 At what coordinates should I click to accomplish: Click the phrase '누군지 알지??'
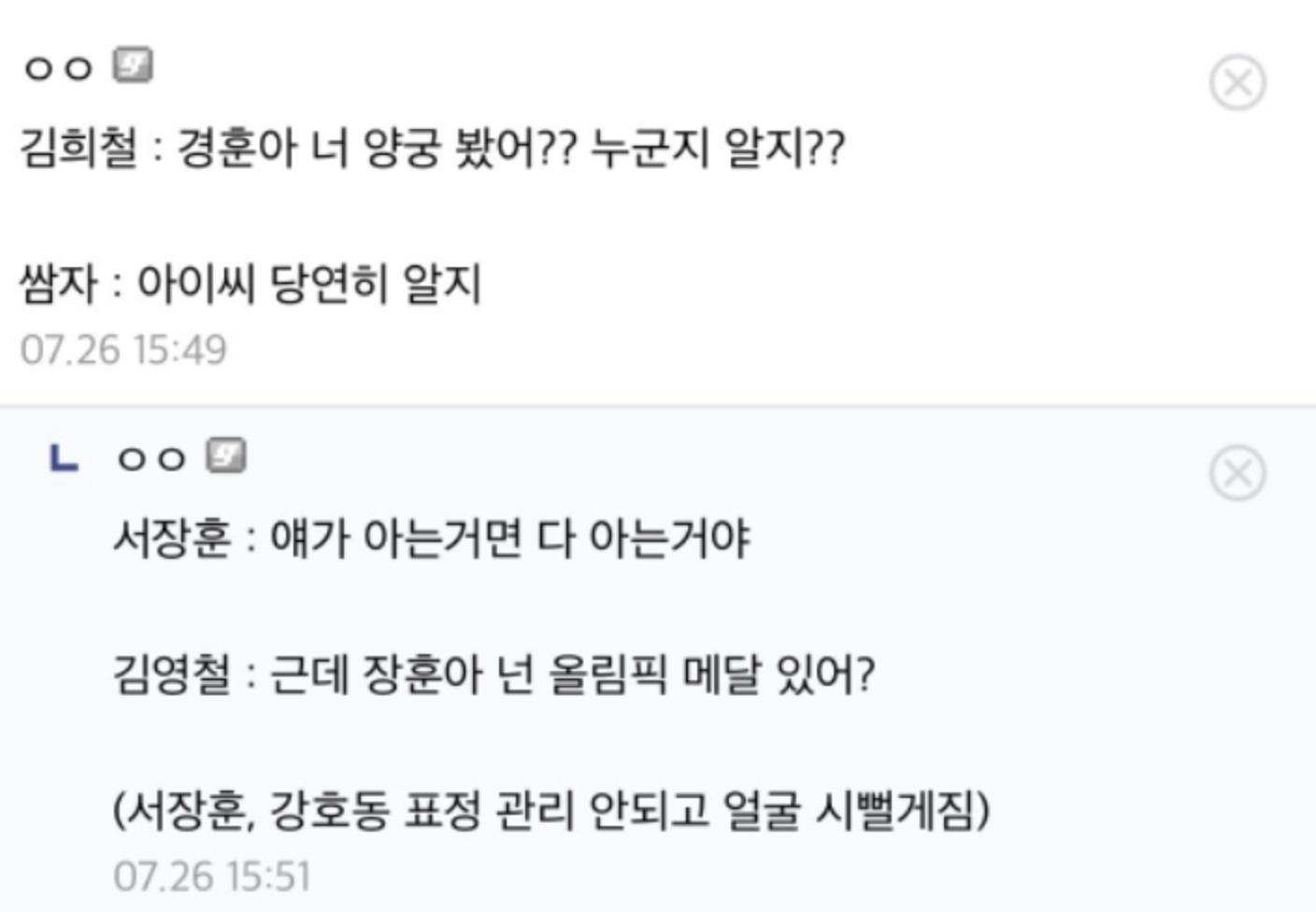point(718,148)
